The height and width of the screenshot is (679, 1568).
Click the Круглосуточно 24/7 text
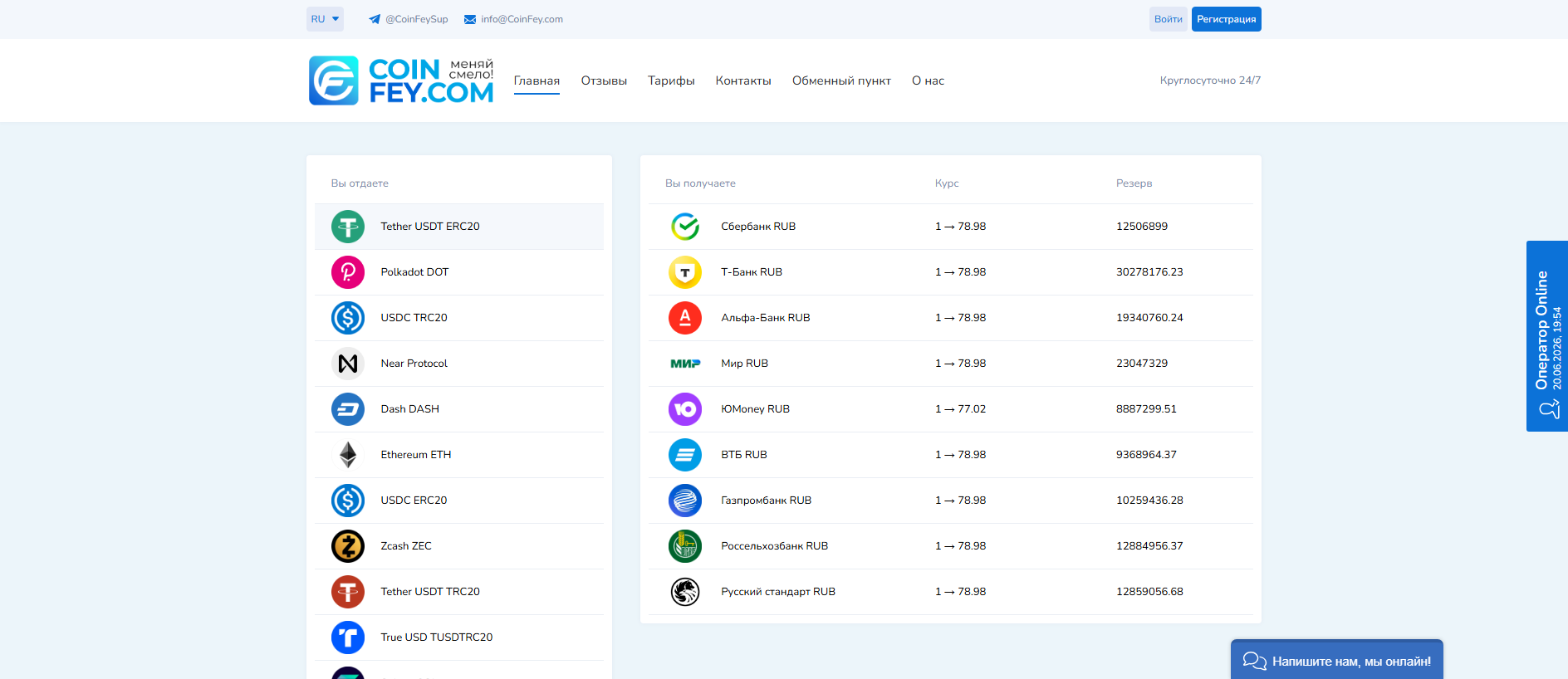point(1210,81)
